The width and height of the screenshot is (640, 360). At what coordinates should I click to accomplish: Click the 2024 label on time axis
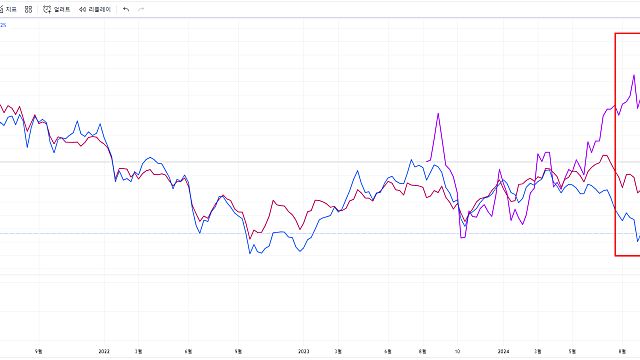click(x=503, y=351)
